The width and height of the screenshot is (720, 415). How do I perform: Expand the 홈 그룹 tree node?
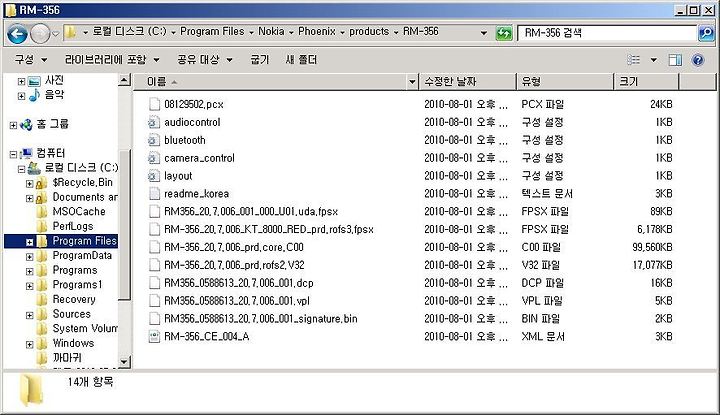pyautogui.click(x=13, y=125)
